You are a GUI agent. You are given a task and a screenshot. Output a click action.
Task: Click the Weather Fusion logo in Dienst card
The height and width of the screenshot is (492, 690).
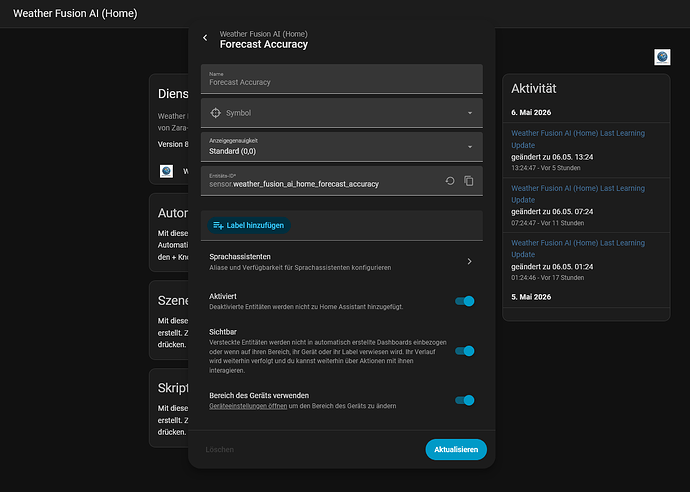point(166,171)
